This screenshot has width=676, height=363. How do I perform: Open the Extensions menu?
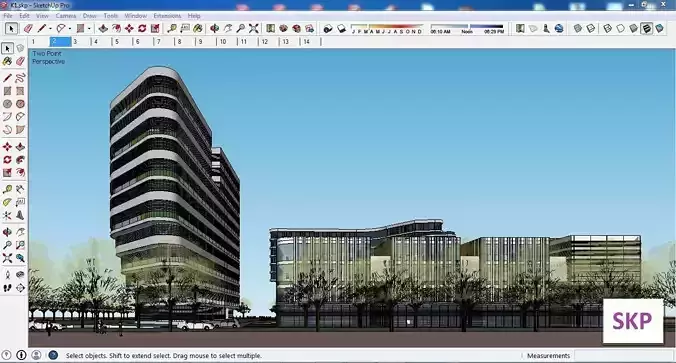click(167, 16)
